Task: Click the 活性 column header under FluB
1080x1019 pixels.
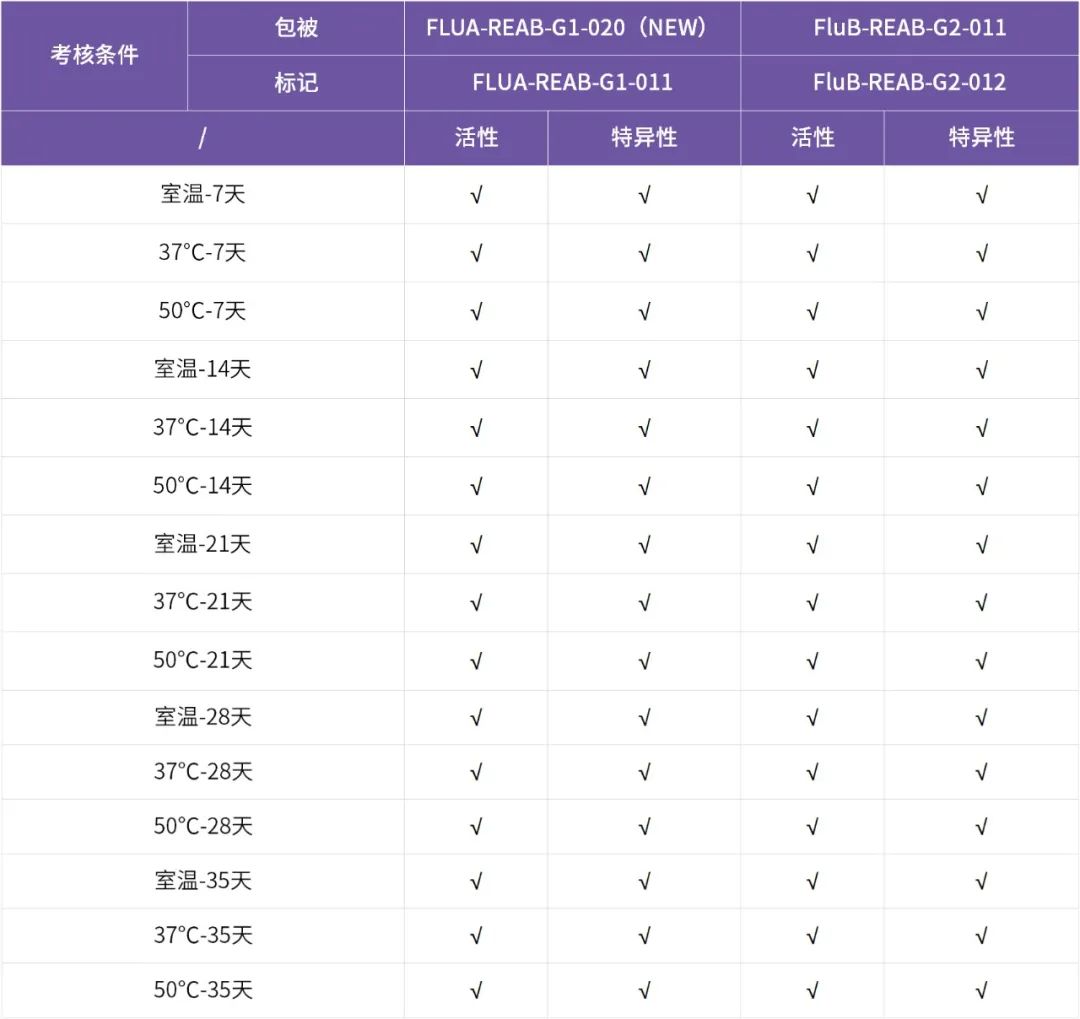Action: point(812,138)
